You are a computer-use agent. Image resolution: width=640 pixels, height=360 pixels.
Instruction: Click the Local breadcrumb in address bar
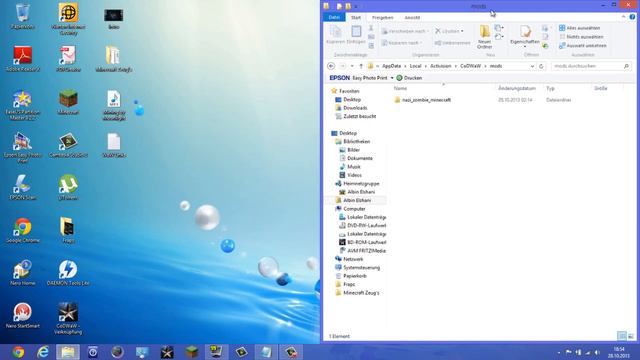point(415,66)
